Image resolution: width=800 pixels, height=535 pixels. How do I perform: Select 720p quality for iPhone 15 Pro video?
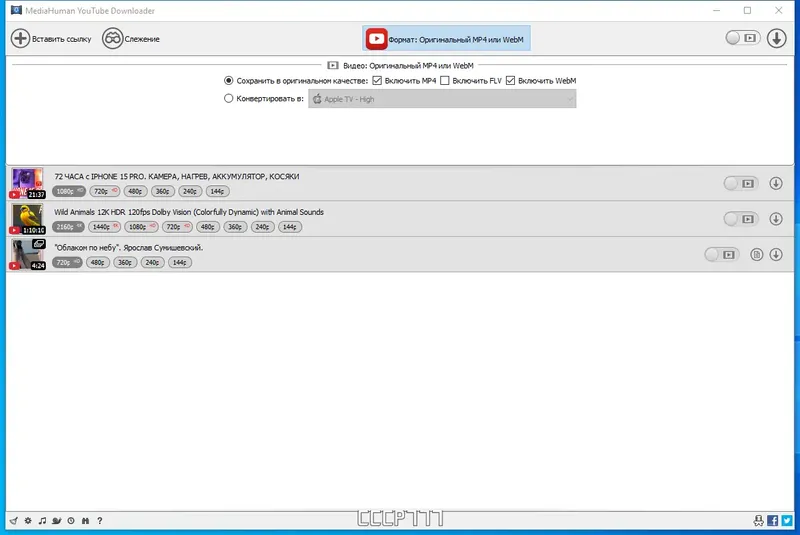tap(105, 191)
